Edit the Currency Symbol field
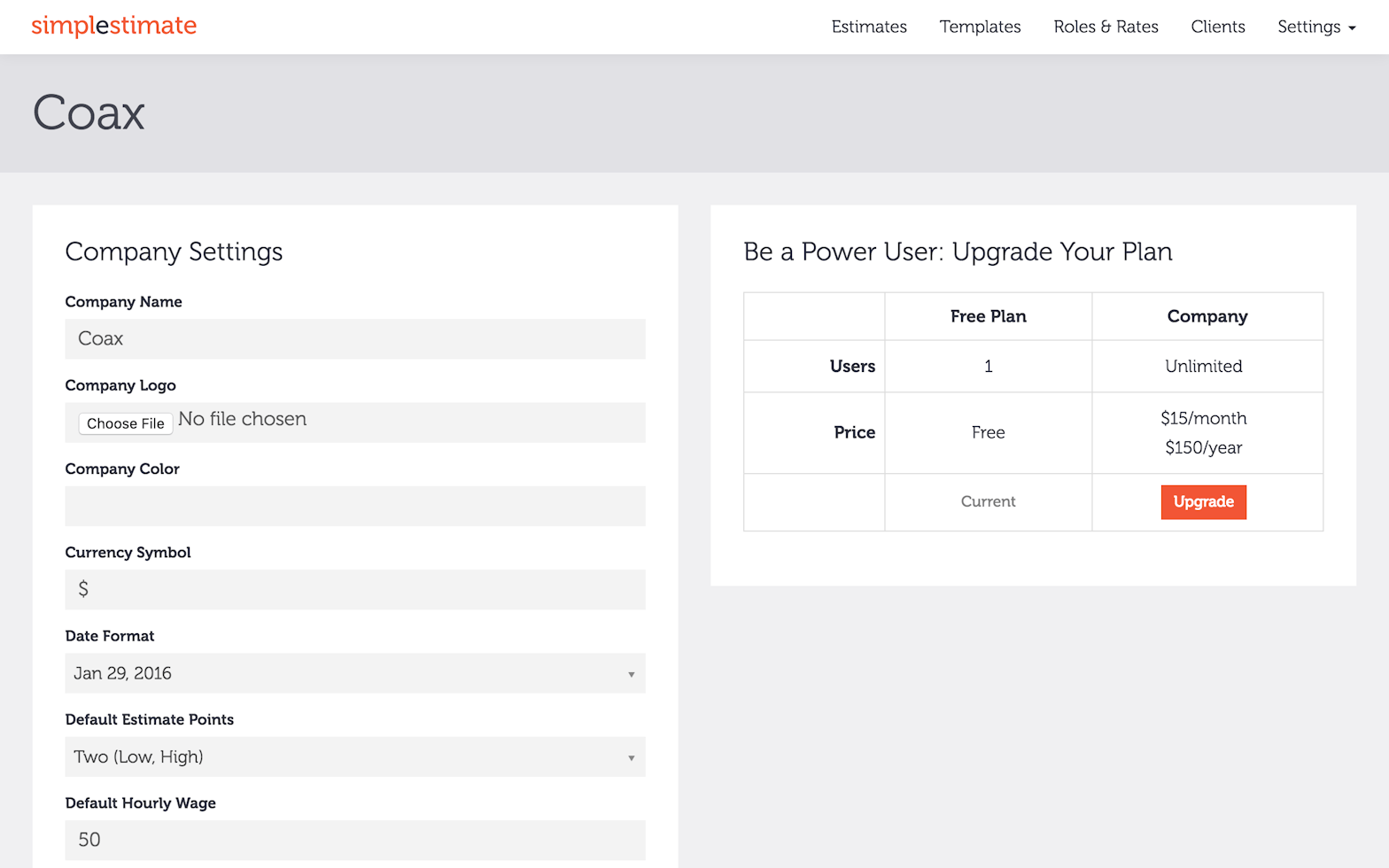Image resolution: width=1389 pixels, height=868 pixels. point(354,590)
